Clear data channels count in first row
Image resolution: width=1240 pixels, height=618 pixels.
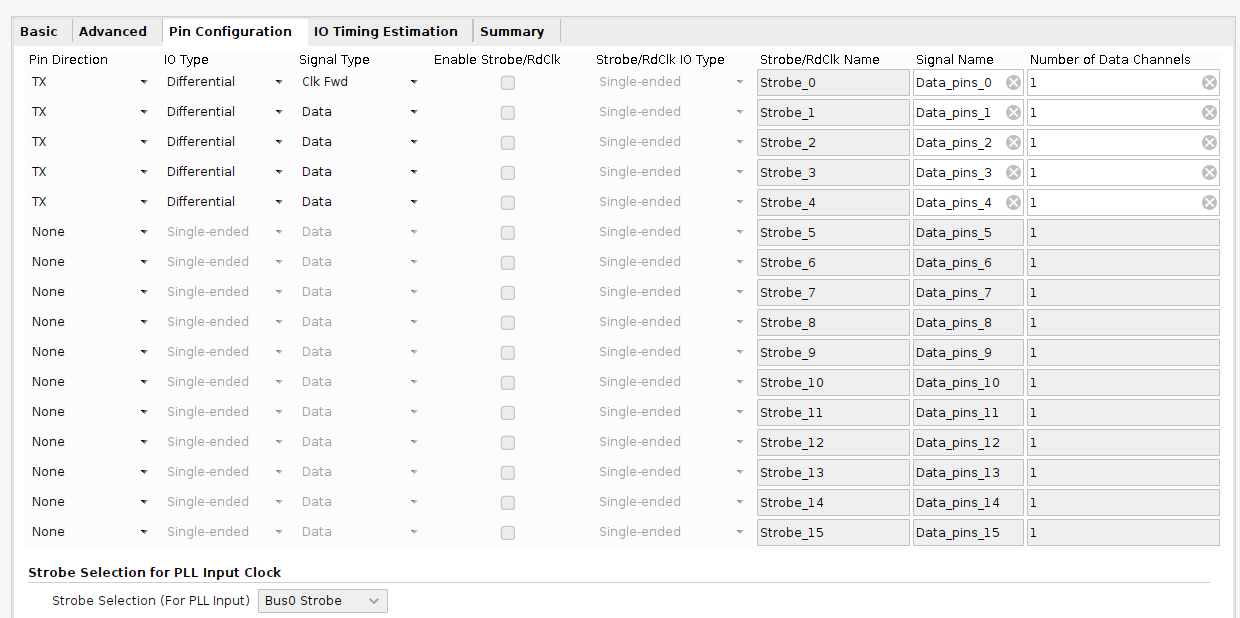1209,83
